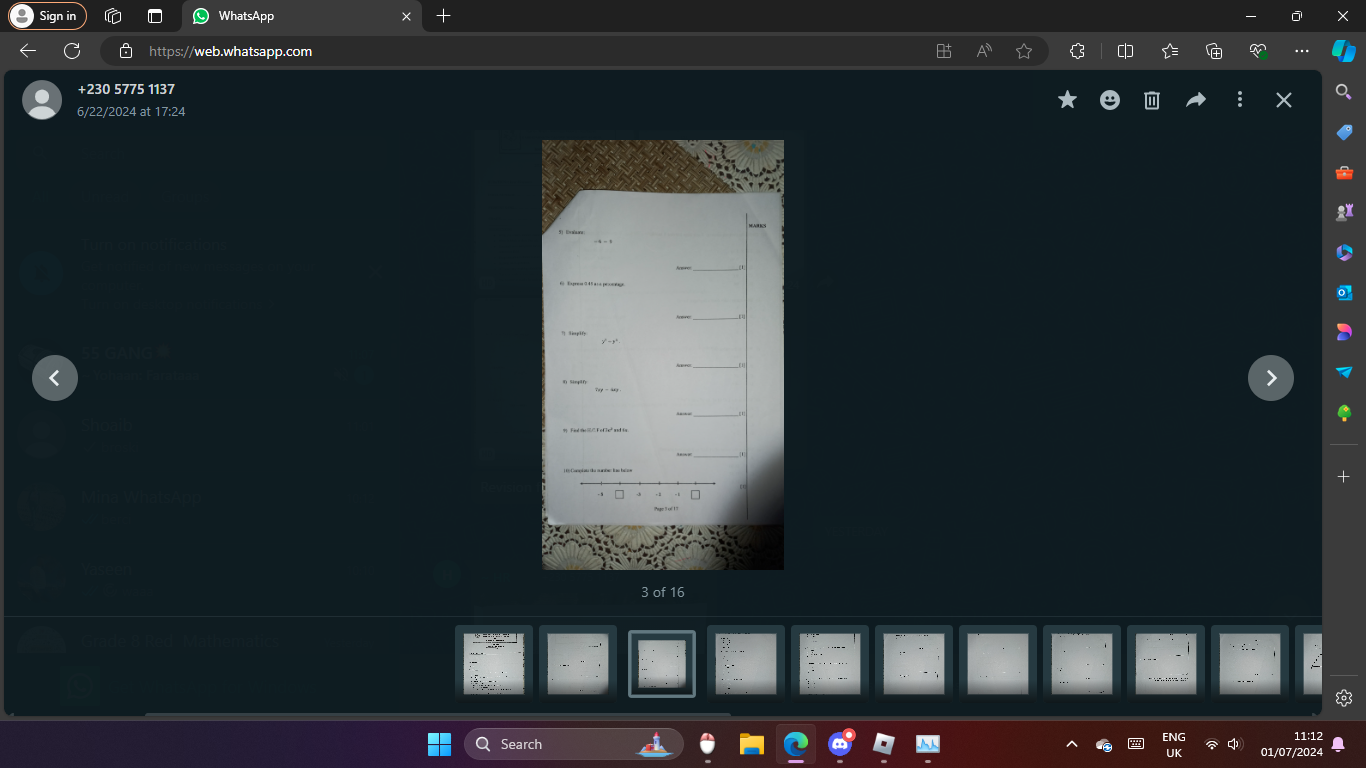Screen dimensions: 1366x768
Task: Open the Favorites list
Action: (x=1171, y=51)
